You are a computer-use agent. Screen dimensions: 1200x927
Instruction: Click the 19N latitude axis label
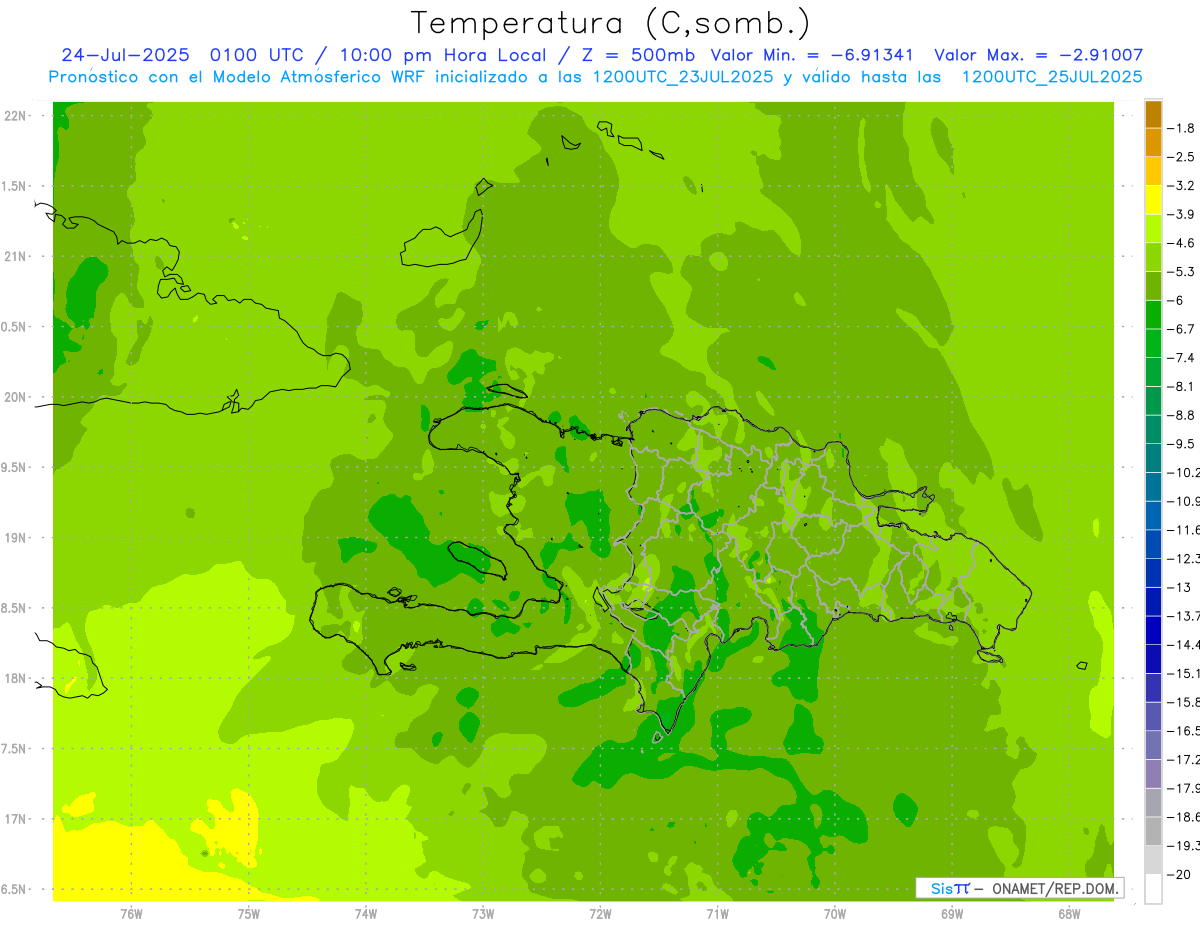[x=15, y=538]
